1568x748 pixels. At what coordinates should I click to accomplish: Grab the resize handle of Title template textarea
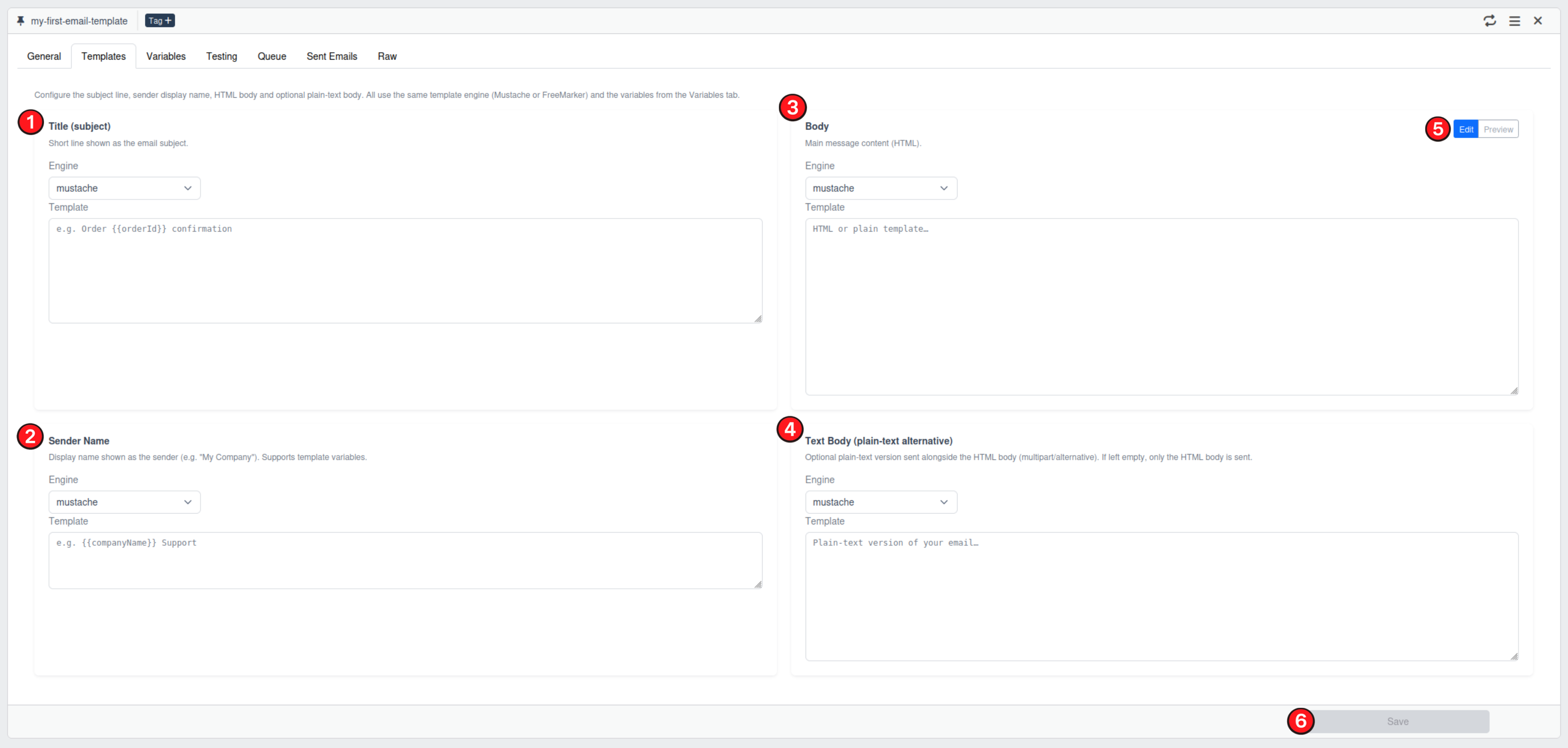[758, 319]
